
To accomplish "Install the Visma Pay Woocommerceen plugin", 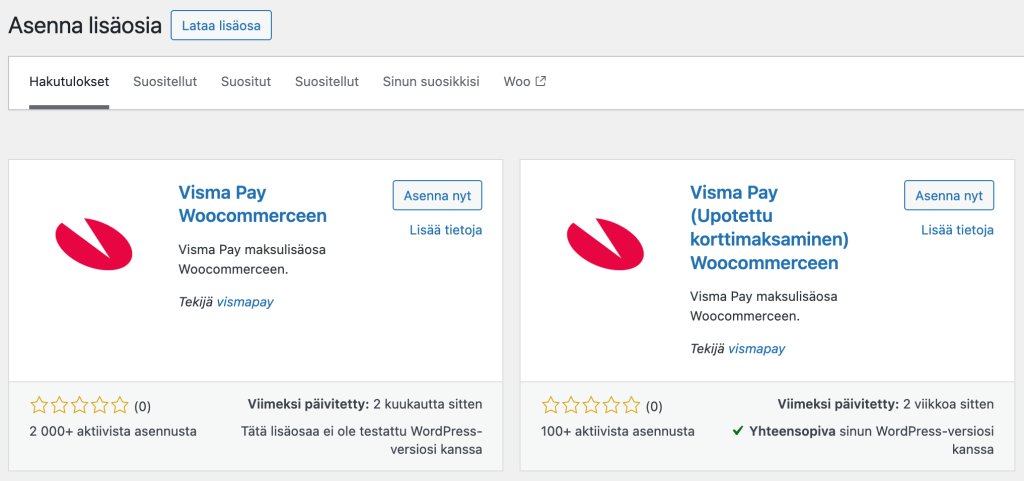I will [438, 195].
